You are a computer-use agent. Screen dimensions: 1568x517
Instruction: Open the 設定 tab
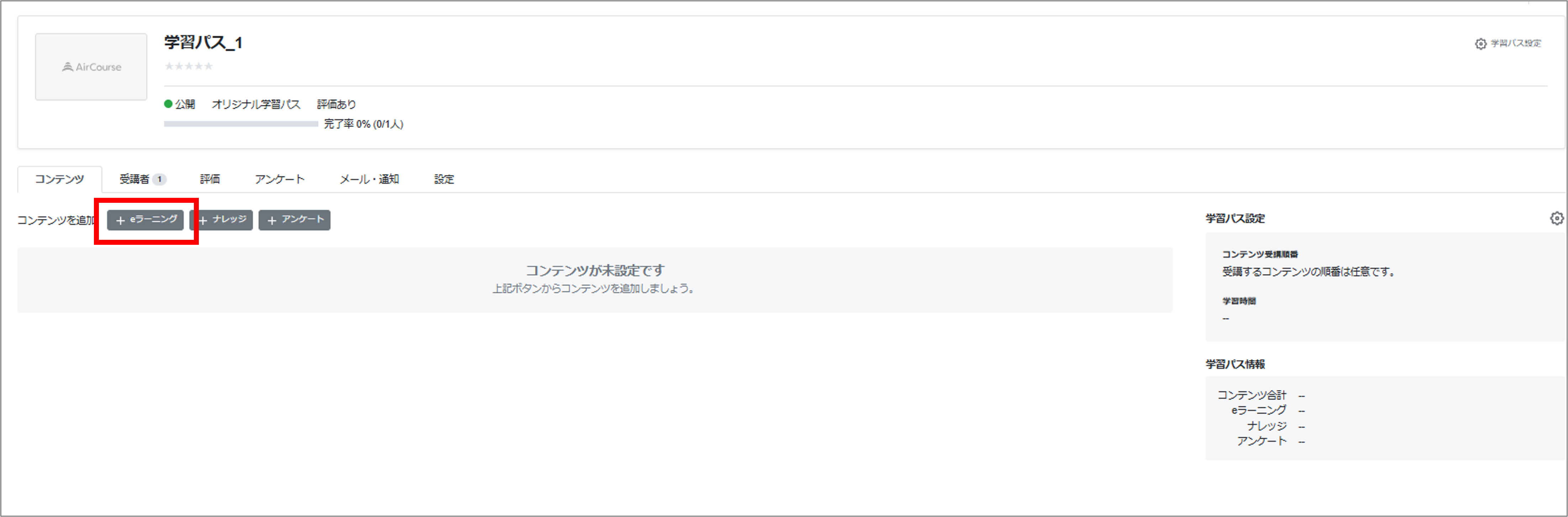tap(444, 179)
